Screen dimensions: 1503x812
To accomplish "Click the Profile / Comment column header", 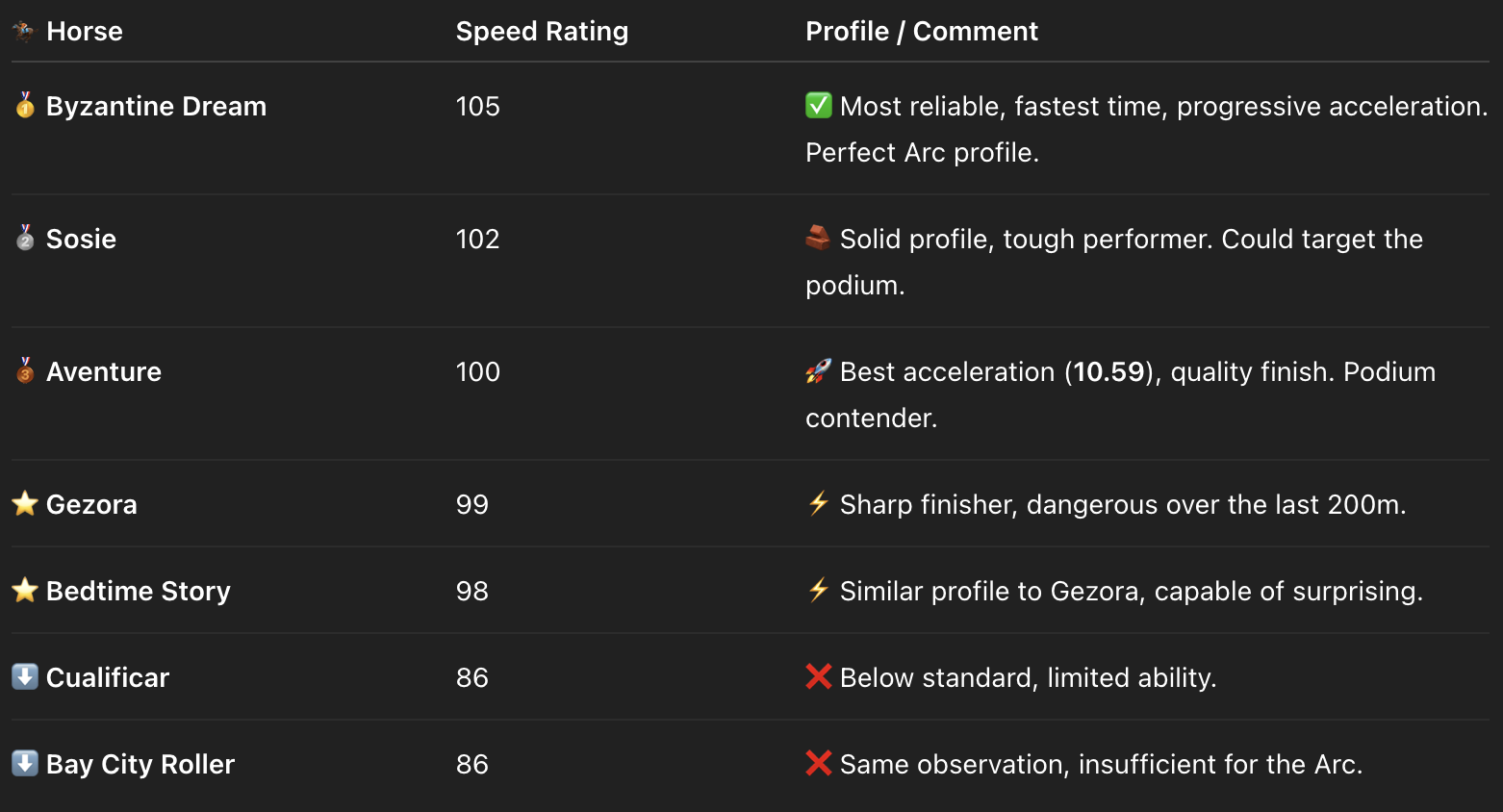I will pos(921,31).
